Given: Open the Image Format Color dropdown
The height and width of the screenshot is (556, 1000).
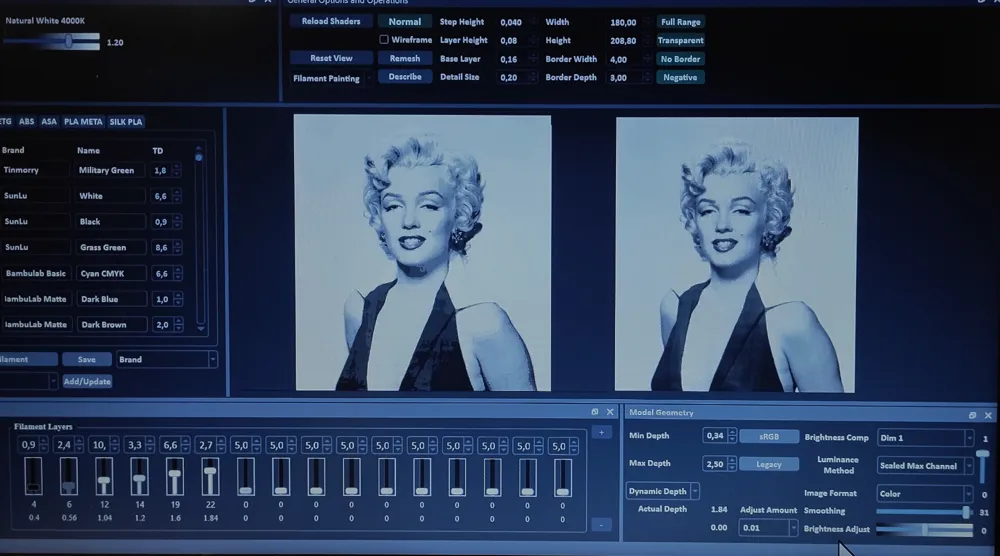Looking at the screenshot, I should (925, 494).
